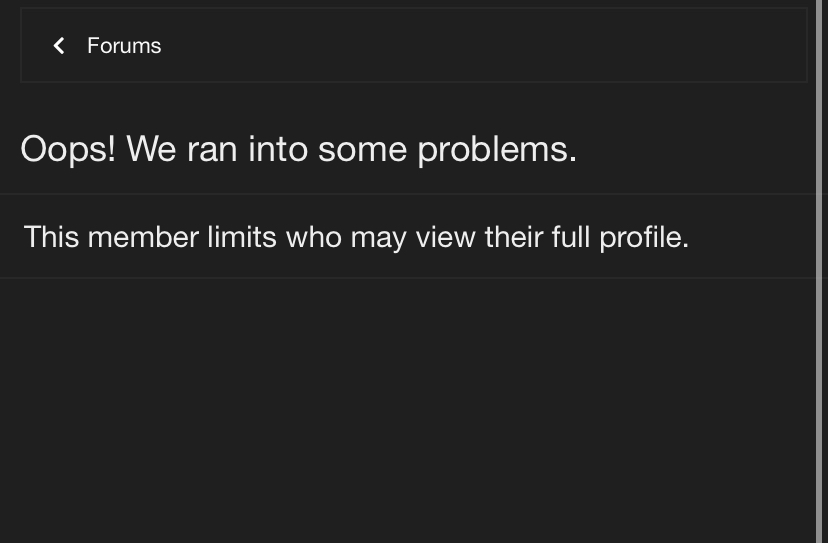Click the word 'into' in the heading
Screen dimensions: 828x543
click(x=278, y=150)
